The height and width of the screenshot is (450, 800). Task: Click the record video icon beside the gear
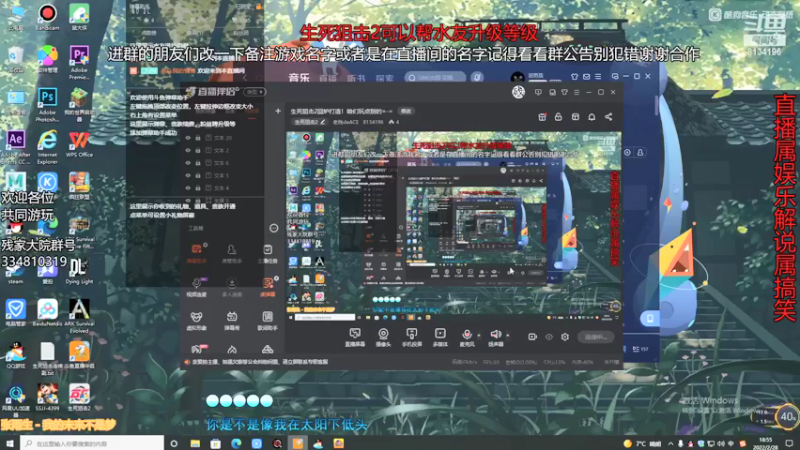(x=532, y=337)
